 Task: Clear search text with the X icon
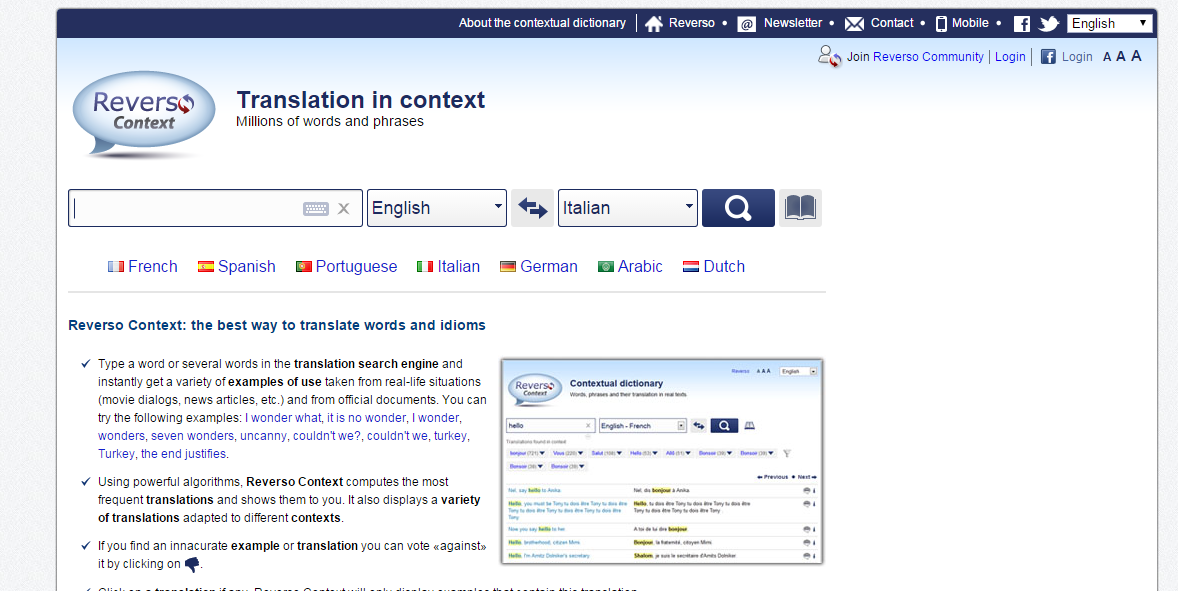click(344, 209)
